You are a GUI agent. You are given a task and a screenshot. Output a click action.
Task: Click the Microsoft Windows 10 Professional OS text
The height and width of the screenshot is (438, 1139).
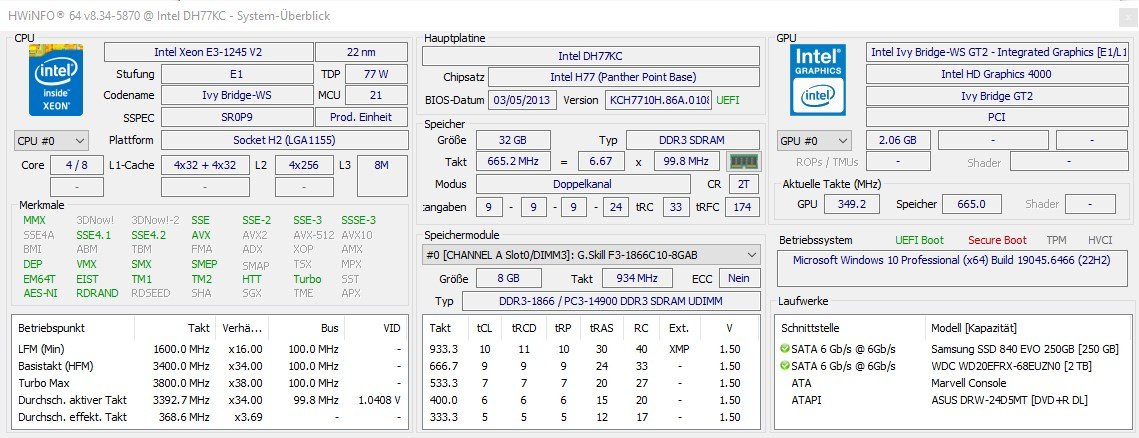point(952,259)
